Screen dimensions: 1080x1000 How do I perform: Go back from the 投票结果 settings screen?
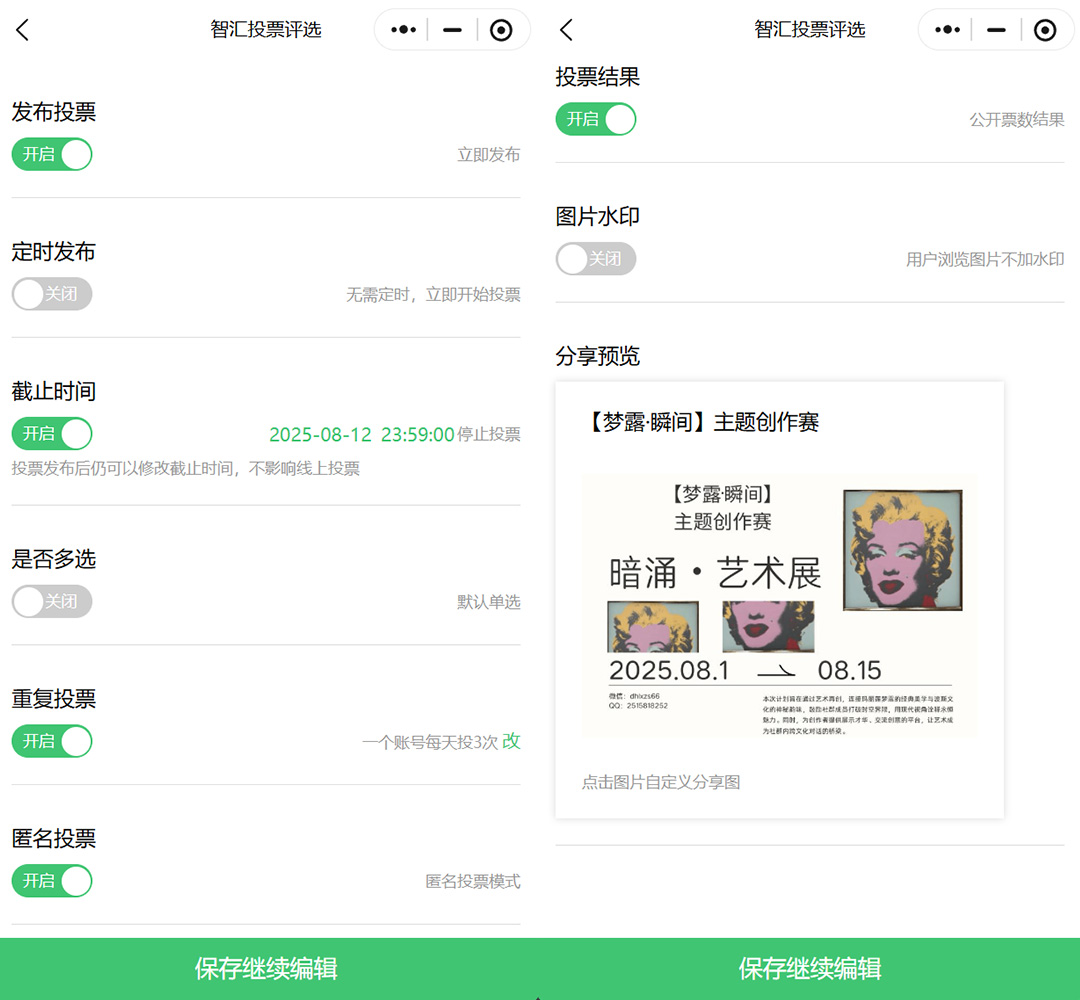pyautogui.click(x=567, y=30)
